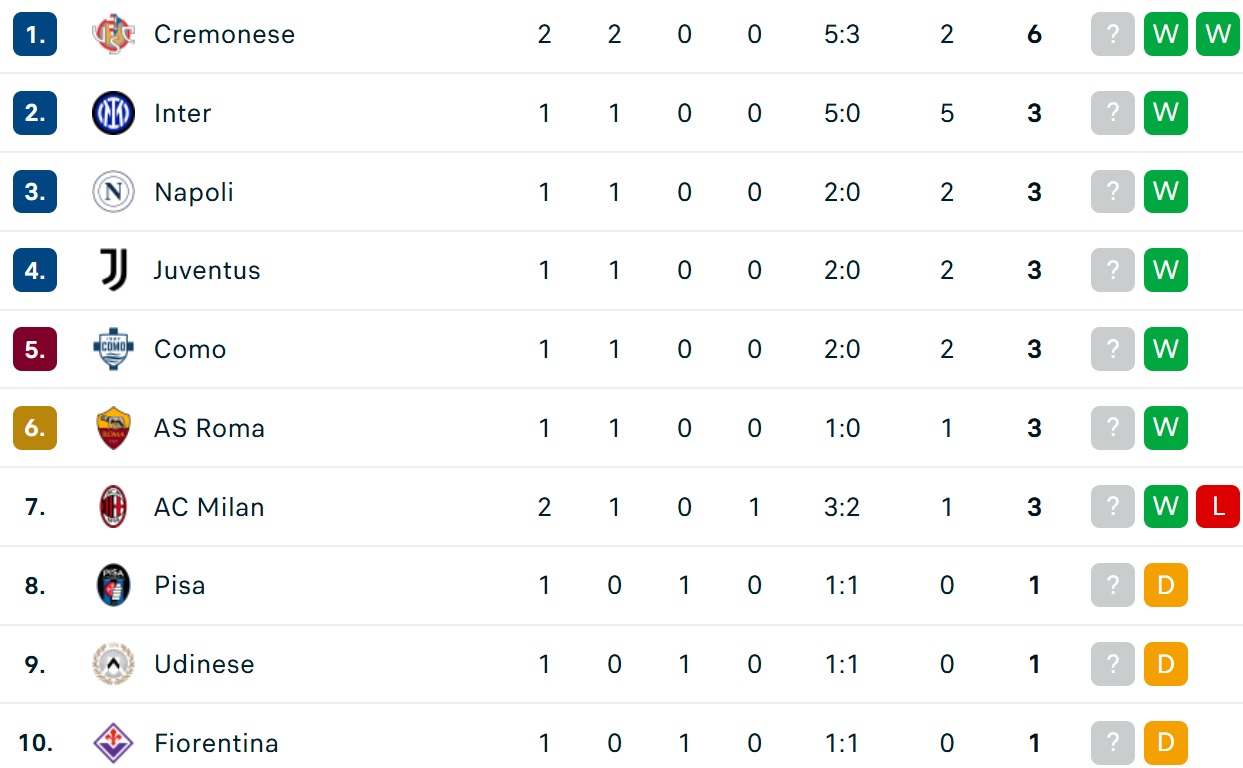
Task: Click the Cremonese club crest icon
Action: coord(113,35)
